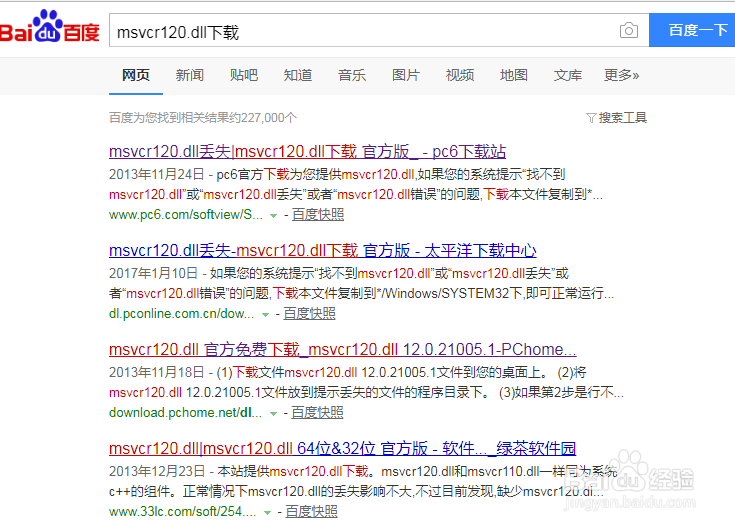Open the 绿茶软件园 64位&32位 result
This screenshot has width=735, height=528.
pos(343,448)
